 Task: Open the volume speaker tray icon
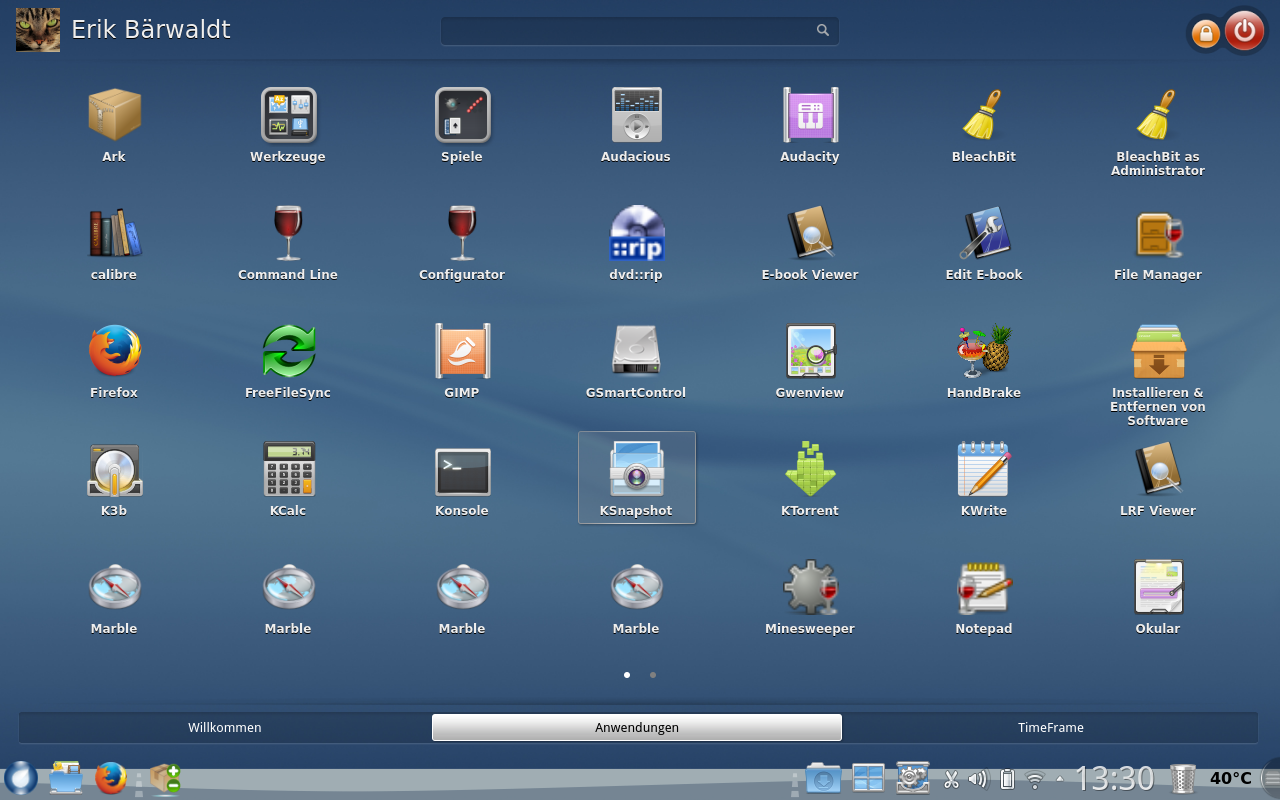978,779
